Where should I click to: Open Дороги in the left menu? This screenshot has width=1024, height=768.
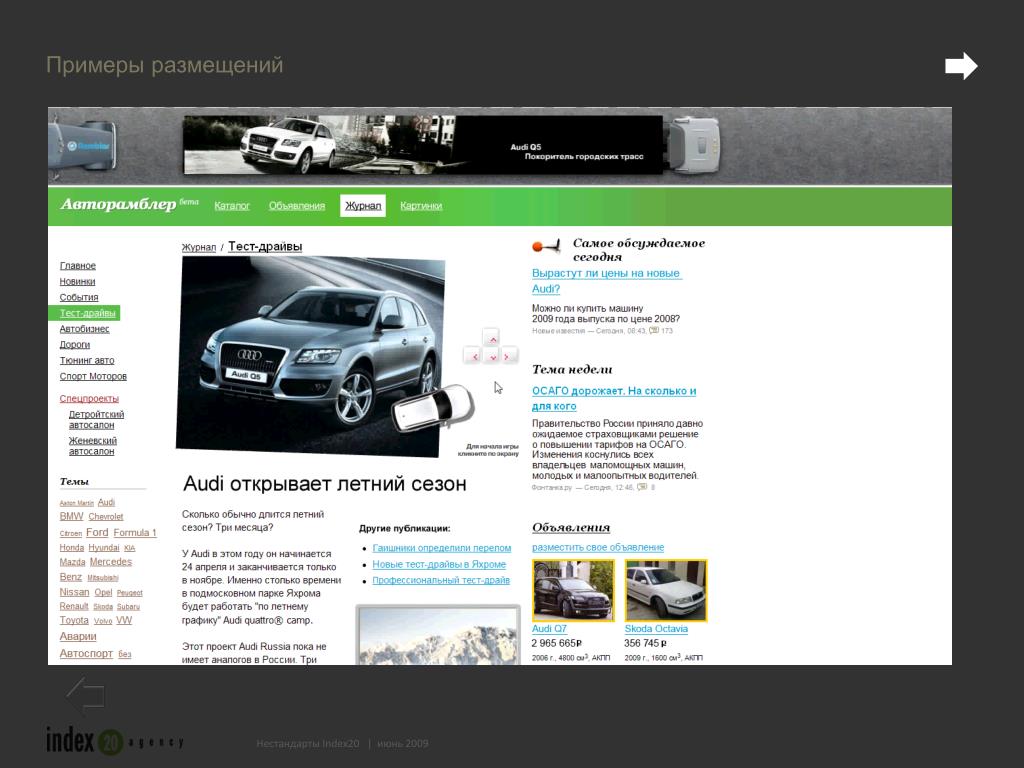(x=74, y=344)
